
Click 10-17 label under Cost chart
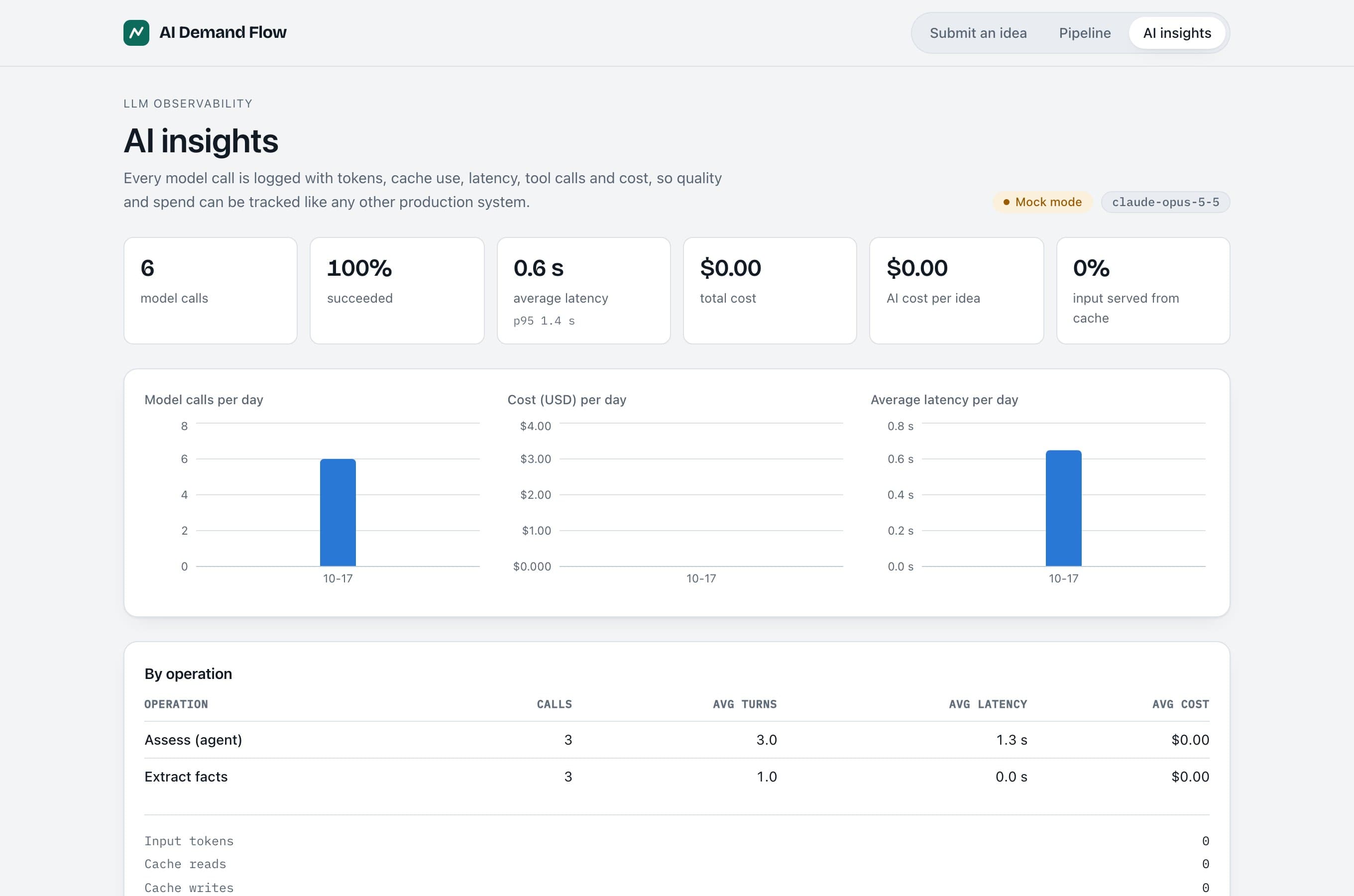tap(700, 578)
